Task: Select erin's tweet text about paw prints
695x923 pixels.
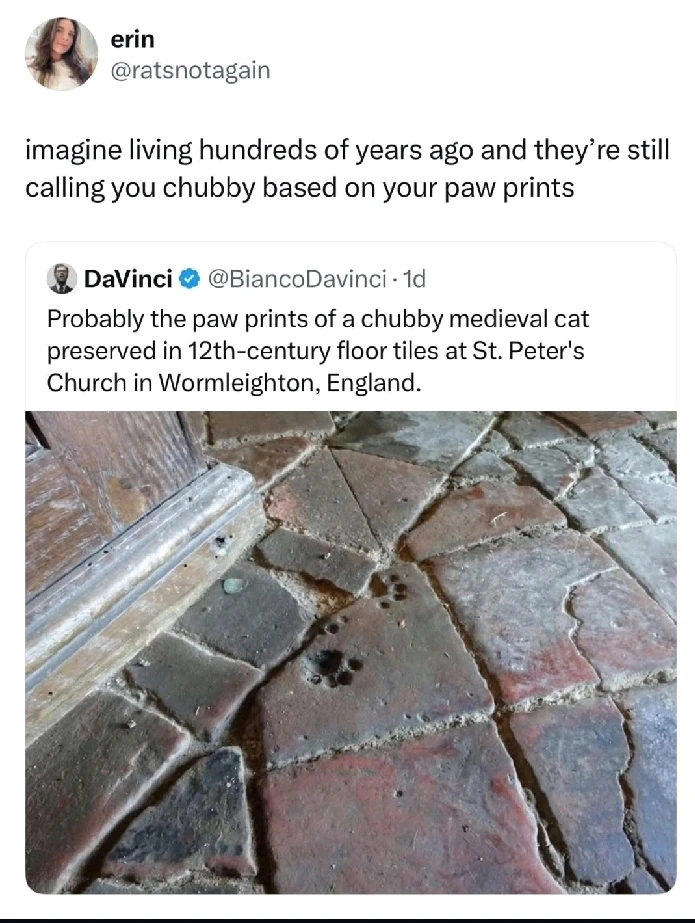Action: click(346, 168)
